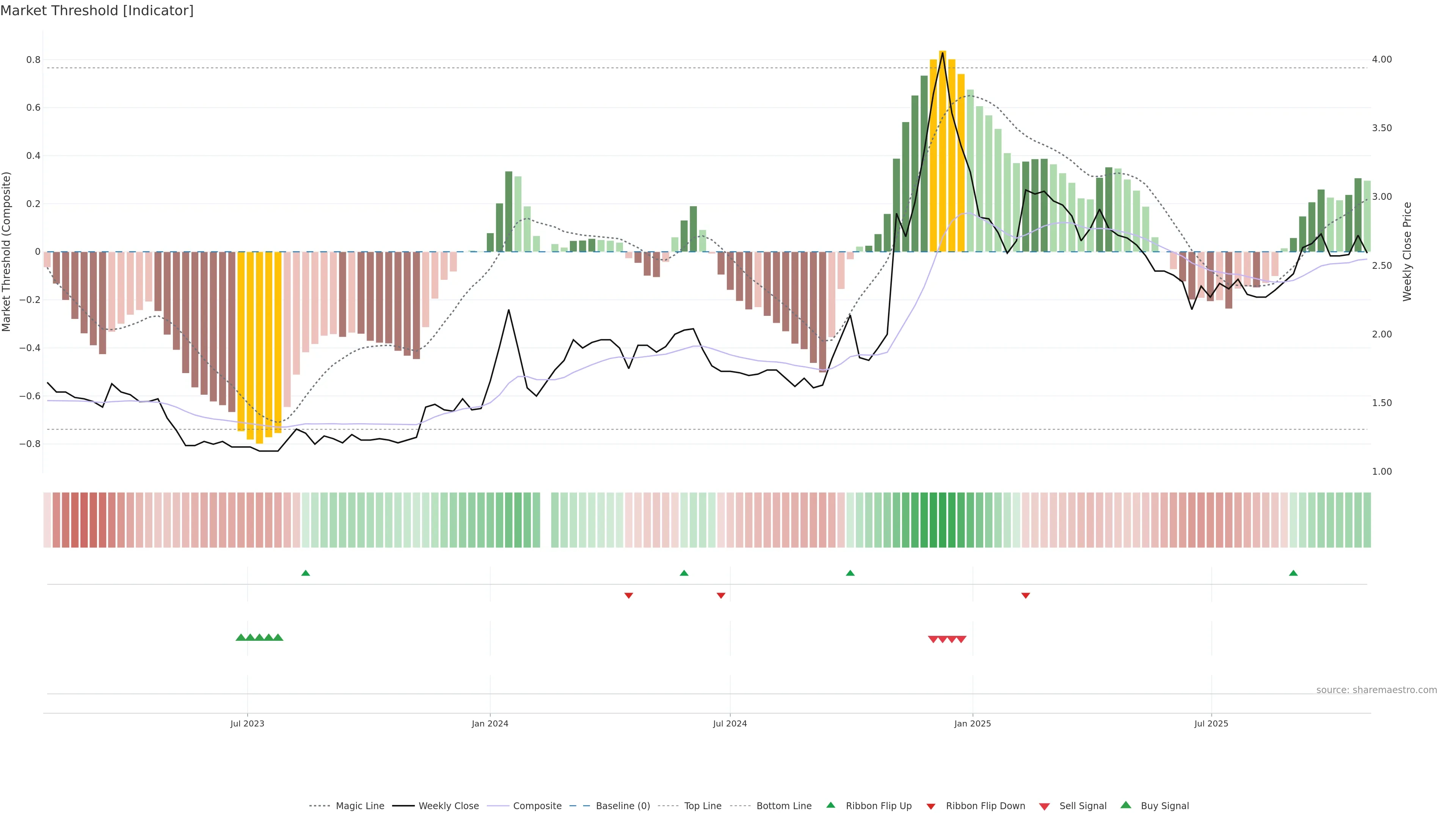1456x819 pixels.
Task: Click the Market Threshold [Indicator] title
Action: 97,11
